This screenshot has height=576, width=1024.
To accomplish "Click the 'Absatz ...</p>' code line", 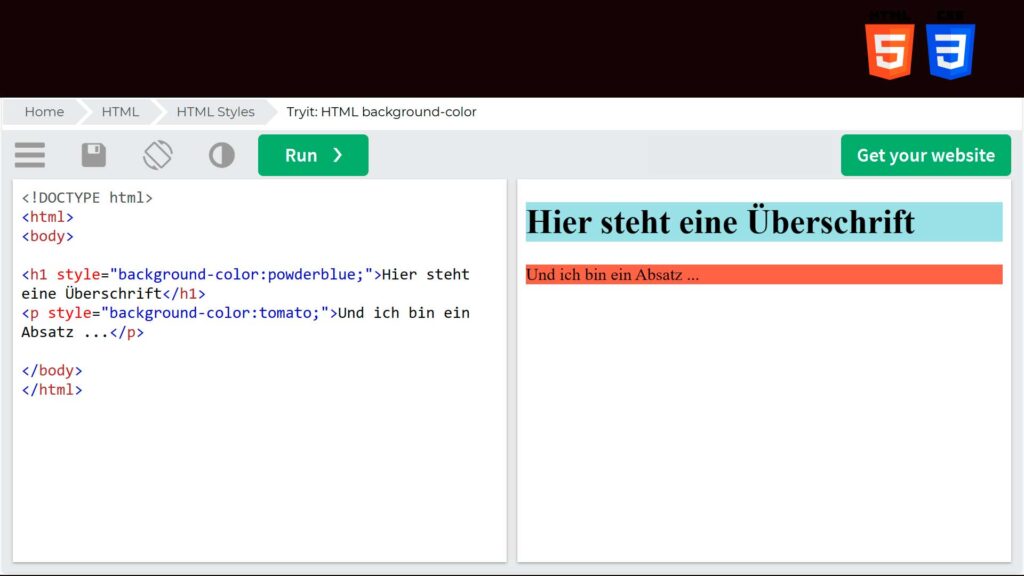I will (x=82, y=332).
